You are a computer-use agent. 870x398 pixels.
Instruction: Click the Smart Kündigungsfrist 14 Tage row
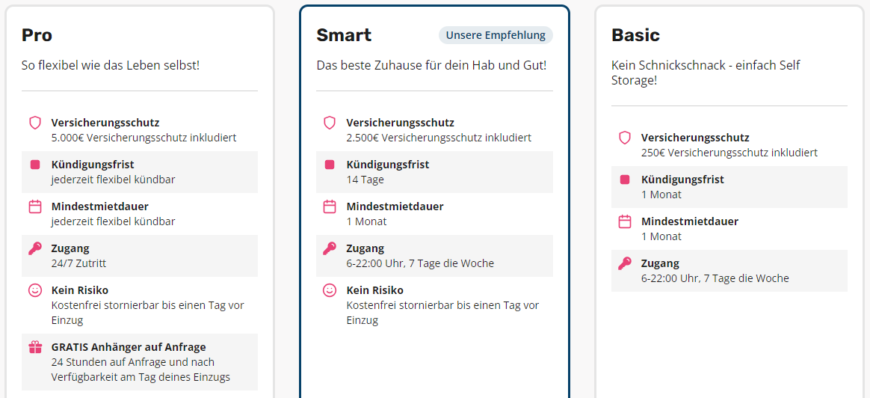434,172
